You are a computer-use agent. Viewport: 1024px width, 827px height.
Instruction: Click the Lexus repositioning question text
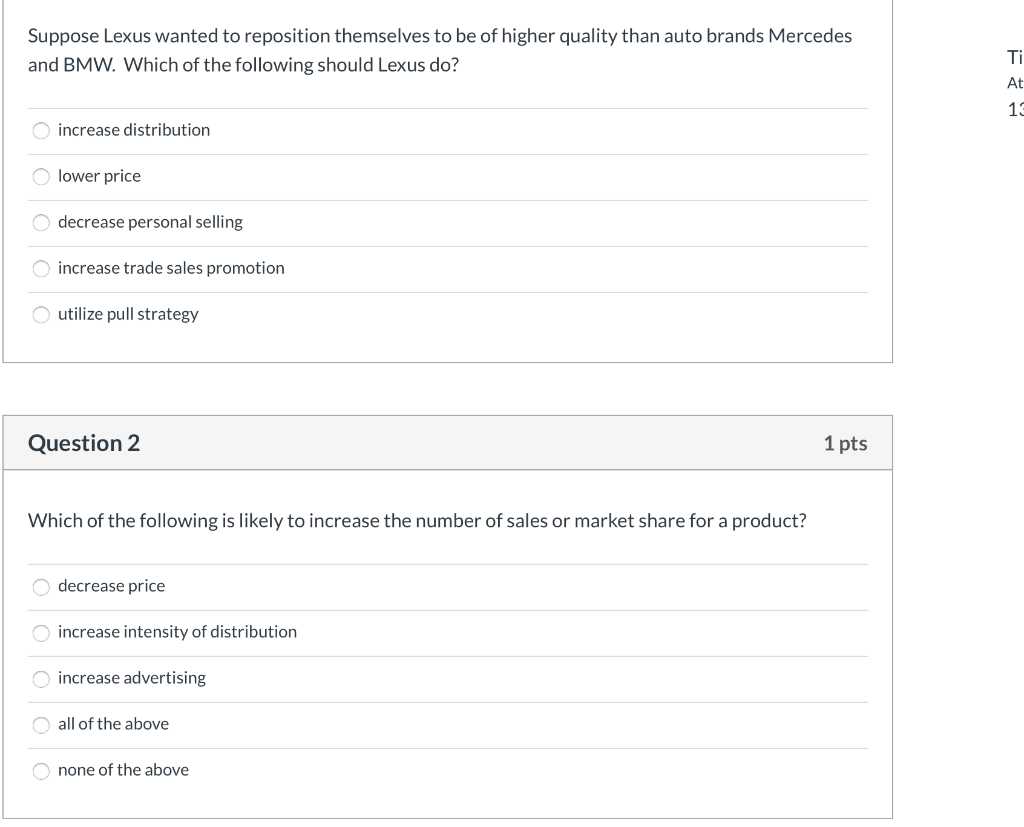coord(440,50)
